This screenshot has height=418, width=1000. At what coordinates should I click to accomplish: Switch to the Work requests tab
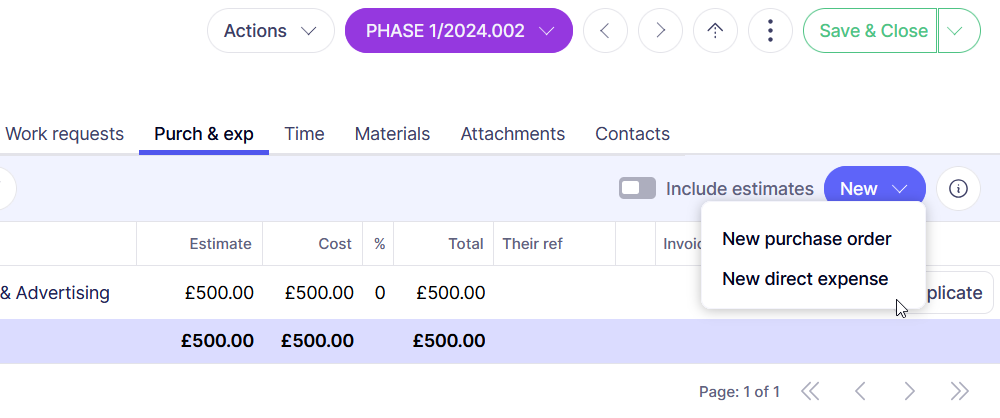(65, 134)
